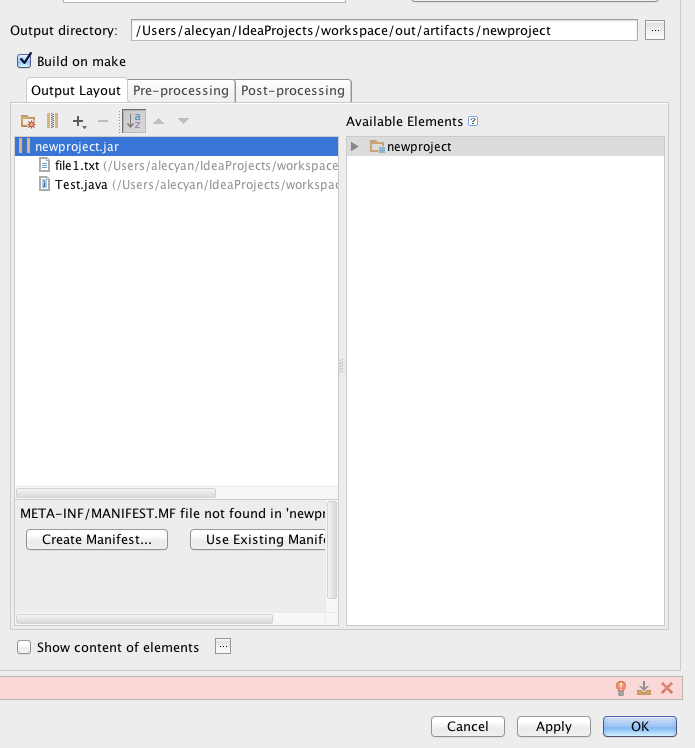The width and height of the screenshot is (695, 748).
Task: Click horizontal scrollbar under output tree
Action: (116, 493)
